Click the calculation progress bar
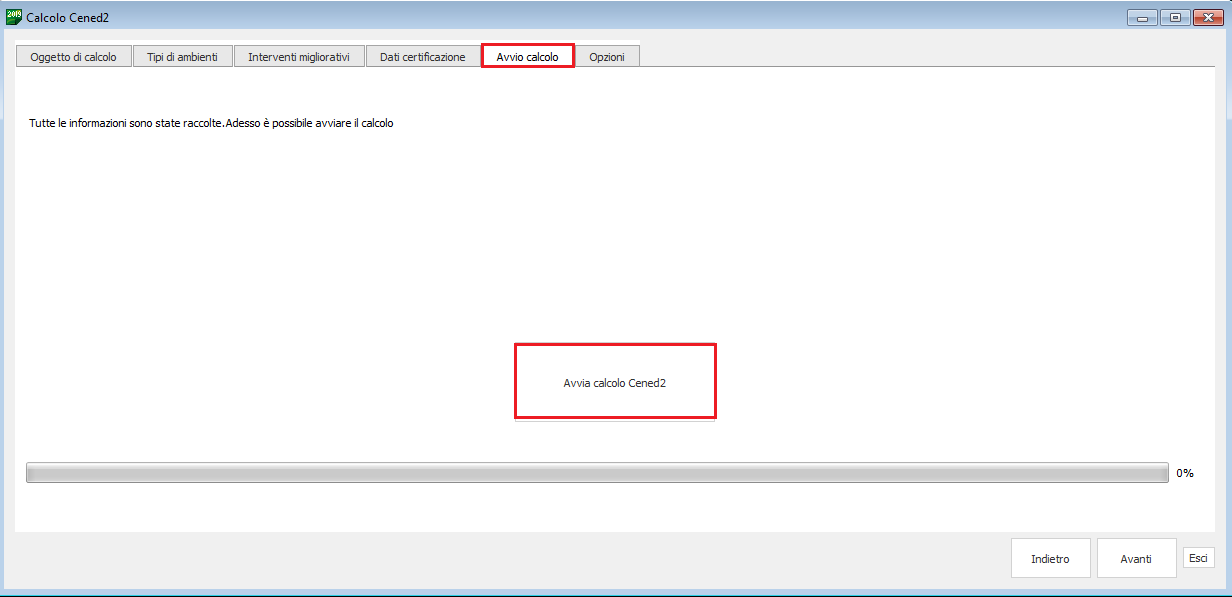 596,473
